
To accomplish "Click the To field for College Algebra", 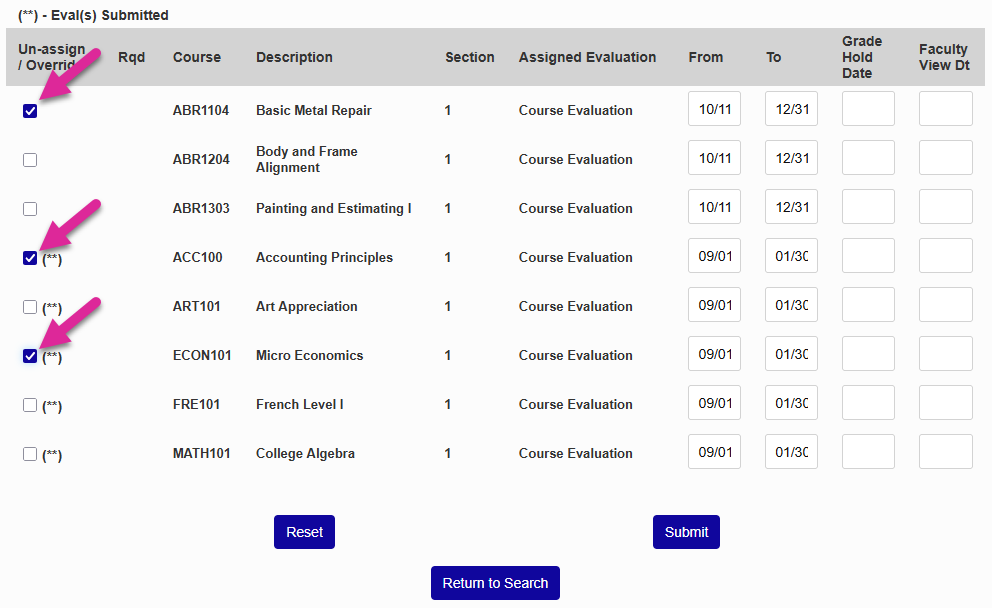I will pyautogui.click(x=791, y=451).
